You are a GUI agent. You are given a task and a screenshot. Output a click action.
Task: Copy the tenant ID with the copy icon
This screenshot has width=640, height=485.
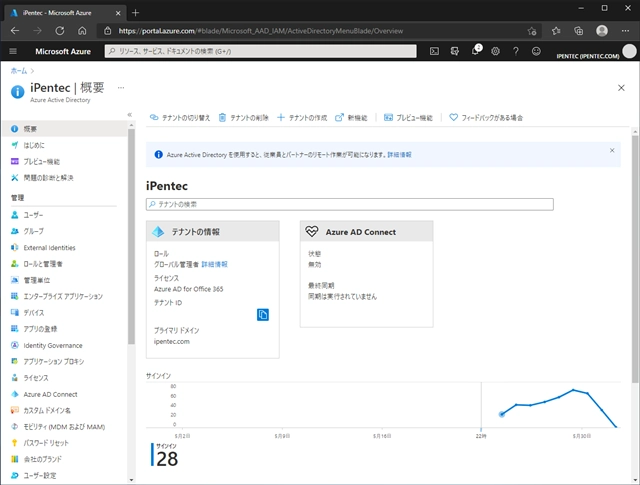tap(263, 315)
